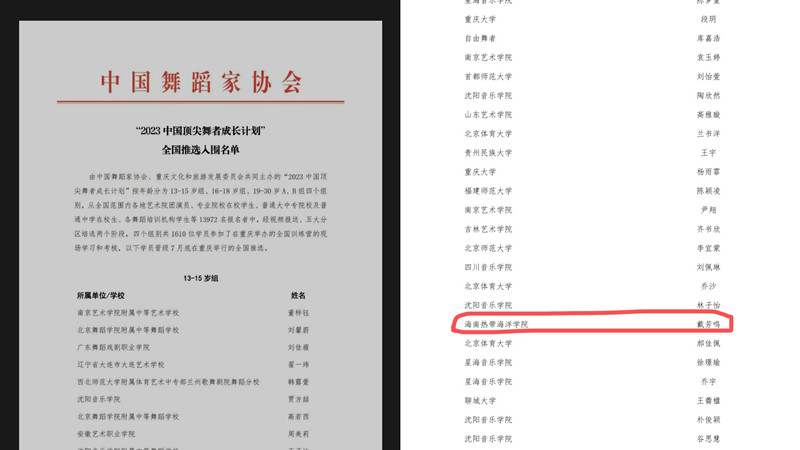Select the 山东艺术学院 entry

click(x=488, y=115)
